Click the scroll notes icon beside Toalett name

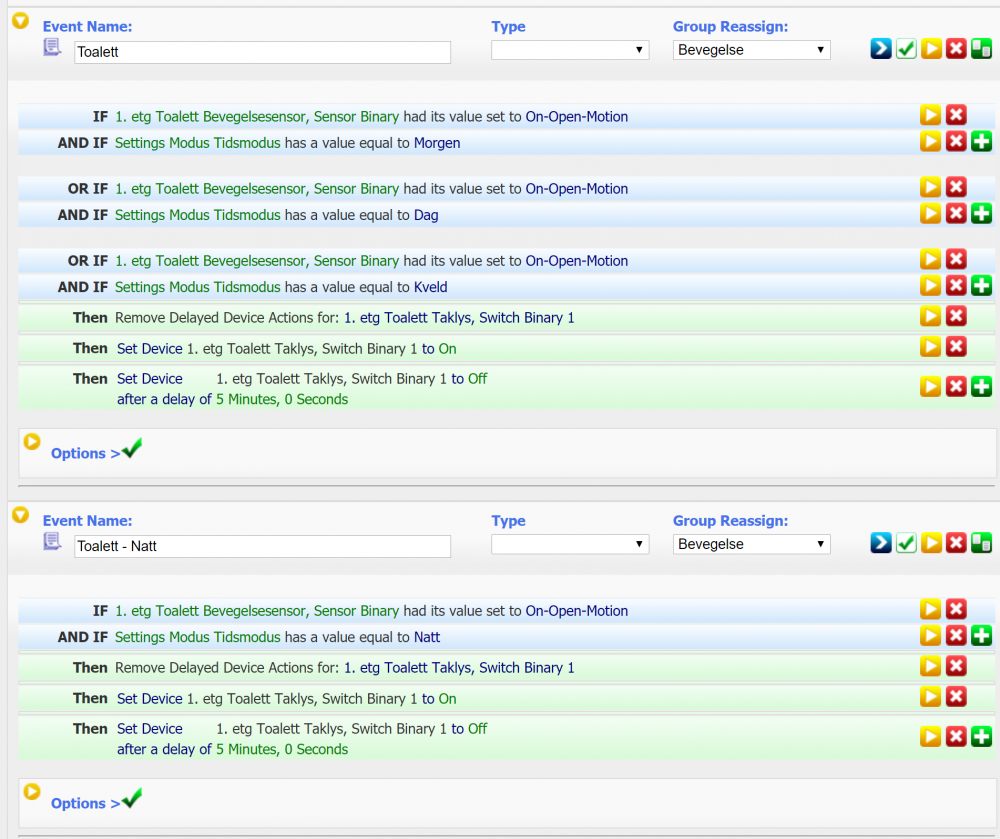(x=52, y=47)
